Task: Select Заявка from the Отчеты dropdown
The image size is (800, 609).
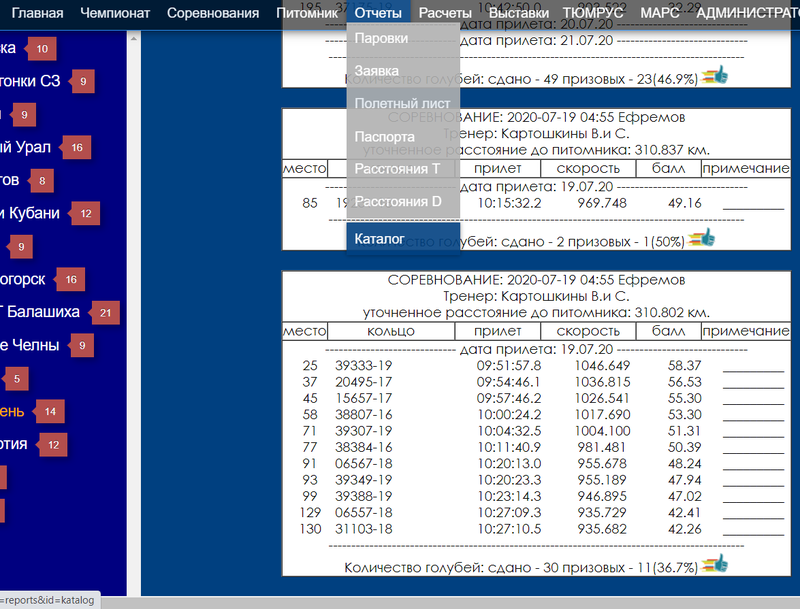Action: [403, 71]
